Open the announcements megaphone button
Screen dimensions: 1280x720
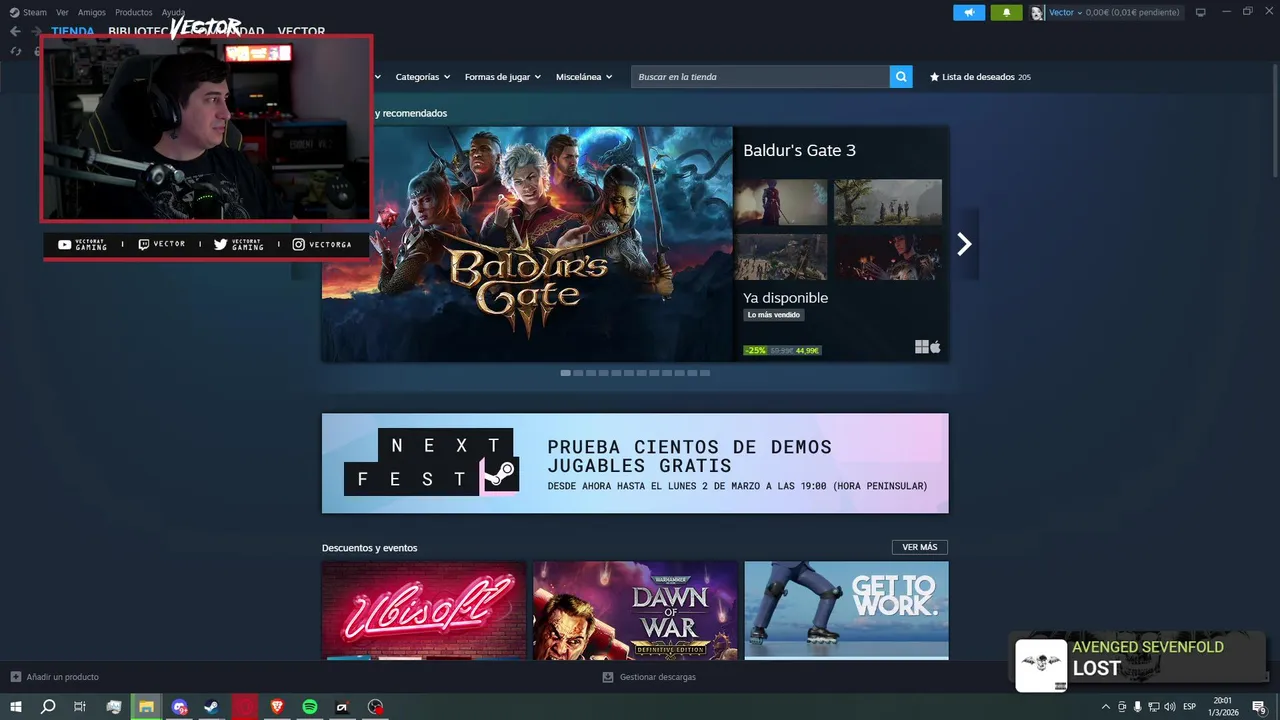coord(969,12)
